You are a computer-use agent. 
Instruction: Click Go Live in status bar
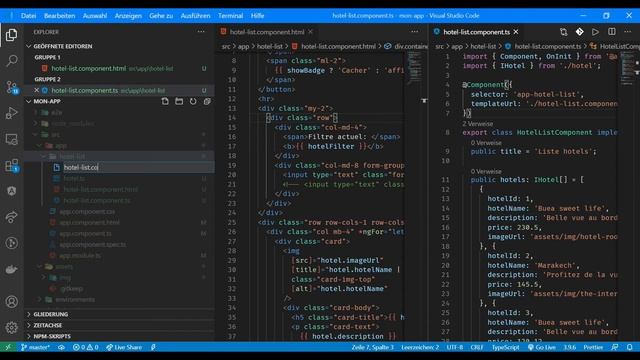(x=542, y=347)
